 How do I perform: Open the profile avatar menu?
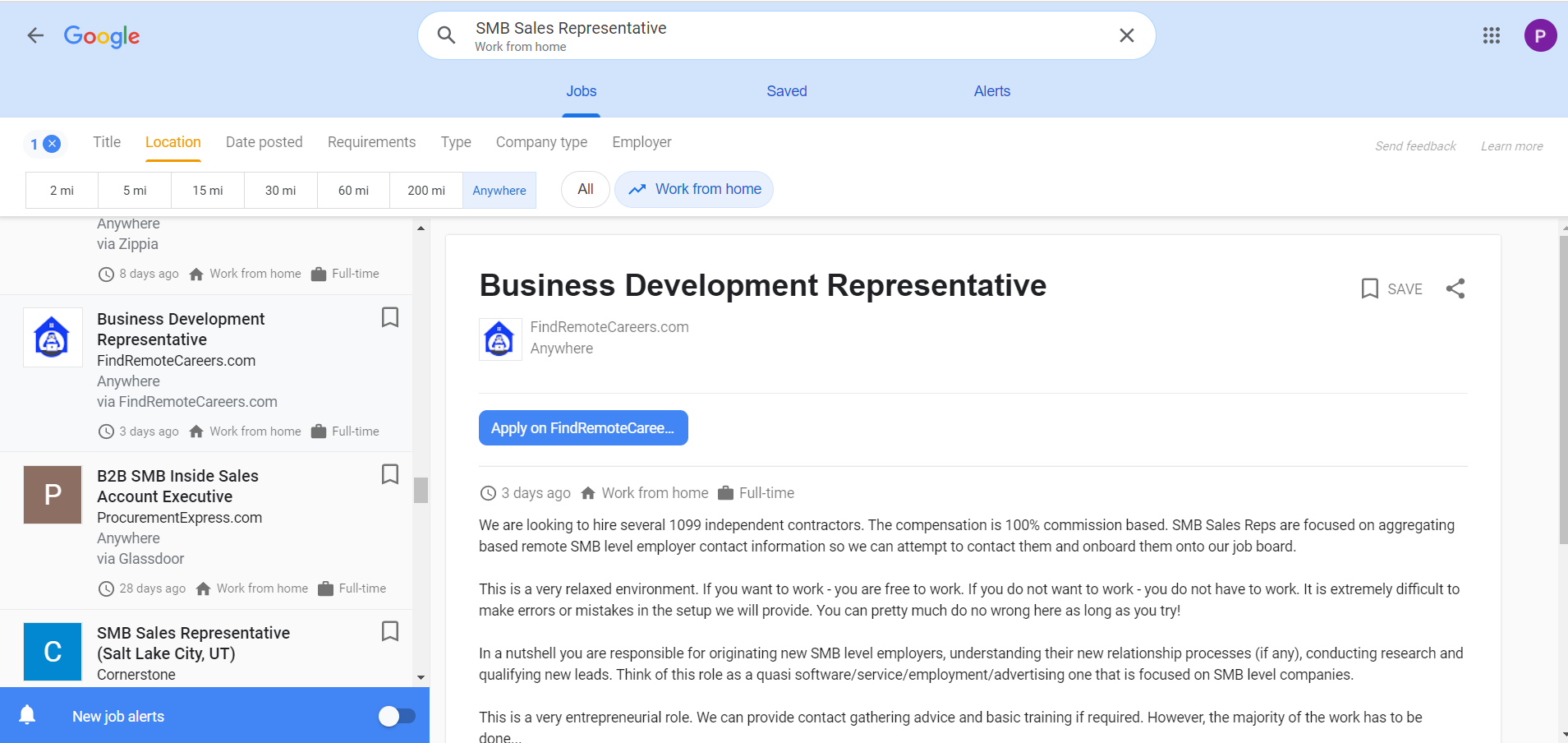[x=1540, y=35]
